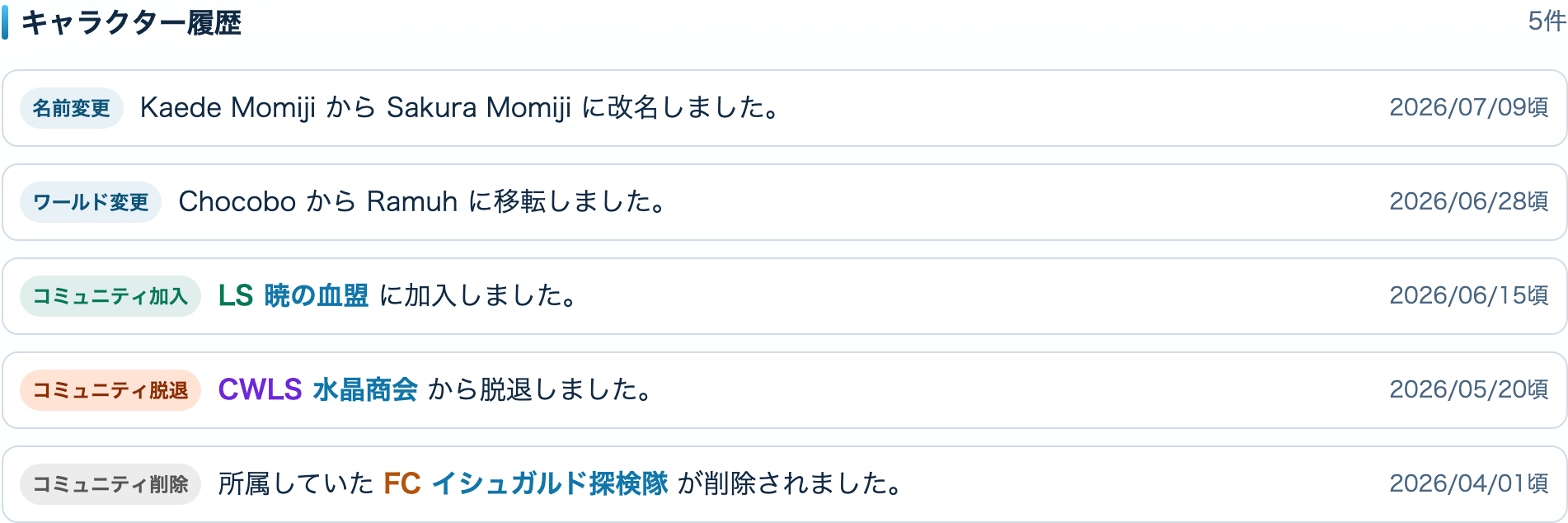
Task: Select the purple CWLS label
Action: (x=260, y=389)
